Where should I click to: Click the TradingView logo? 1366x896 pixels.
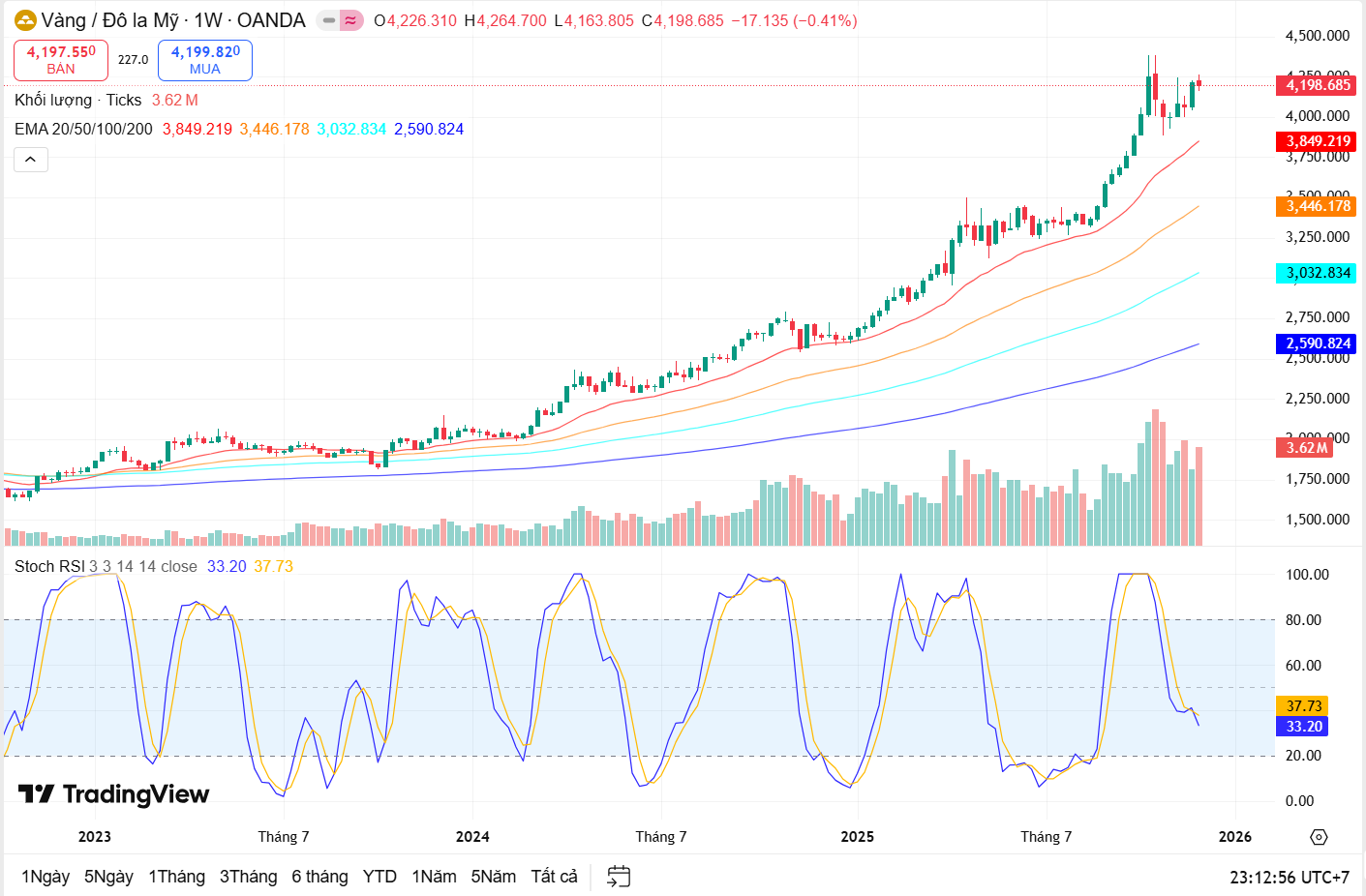pos(114,794)
